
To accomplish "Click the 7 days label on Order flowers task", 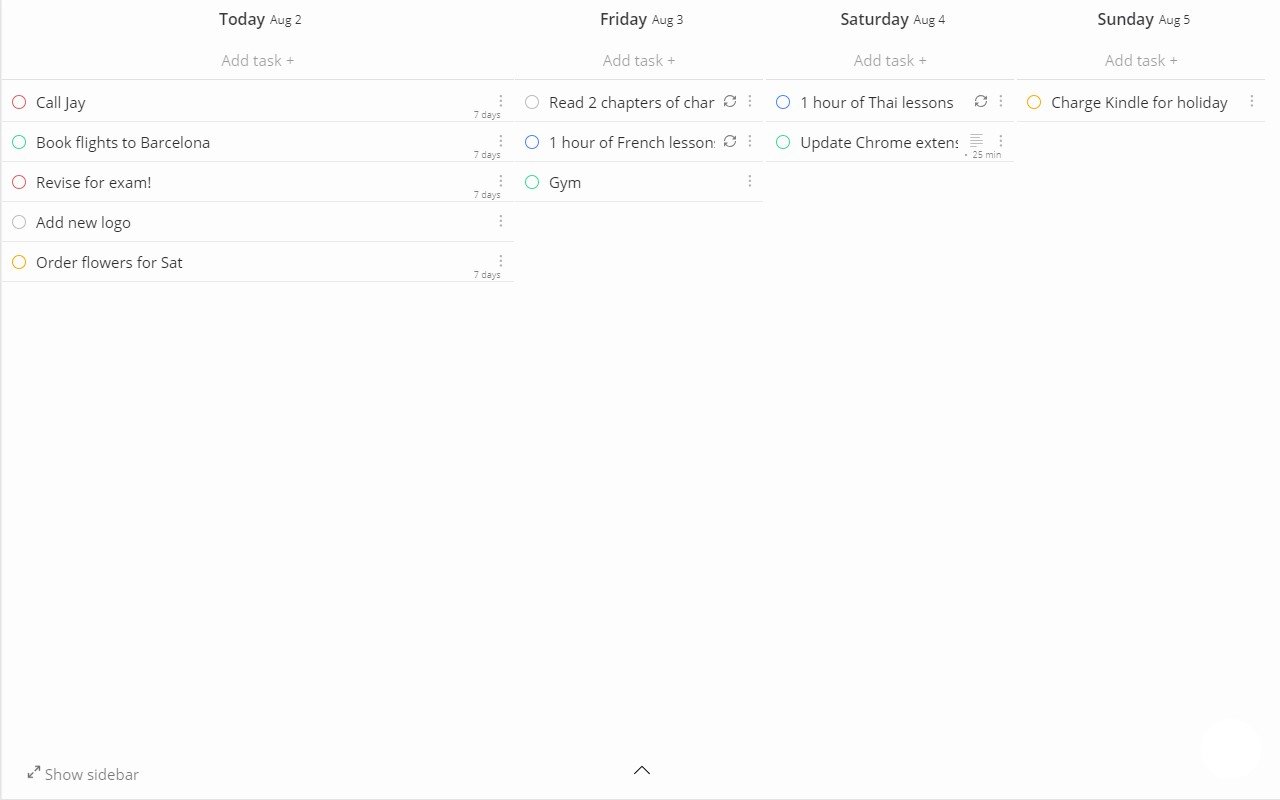I will (487, 275).
